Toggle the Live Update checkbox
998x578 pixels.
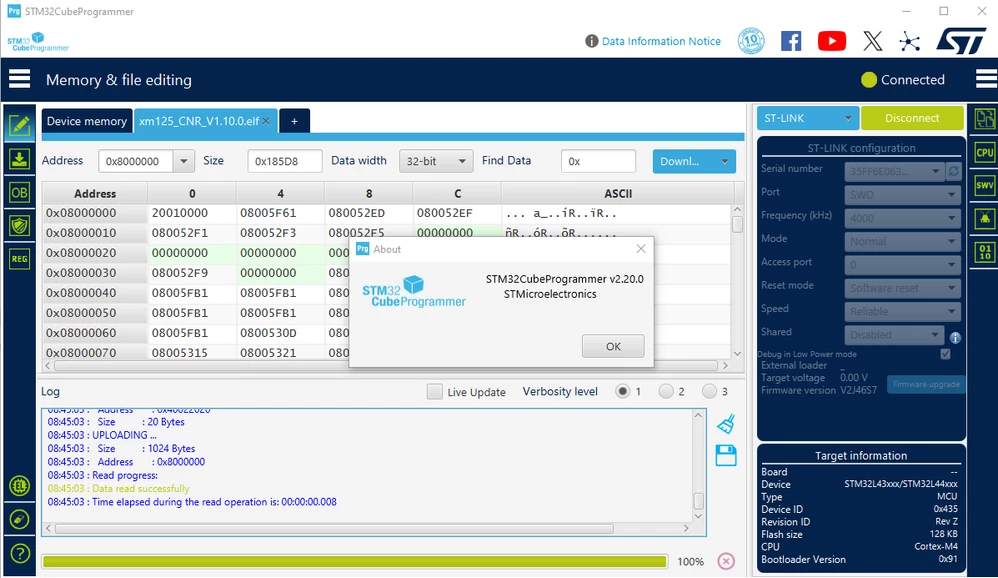[x=435, y=391]
